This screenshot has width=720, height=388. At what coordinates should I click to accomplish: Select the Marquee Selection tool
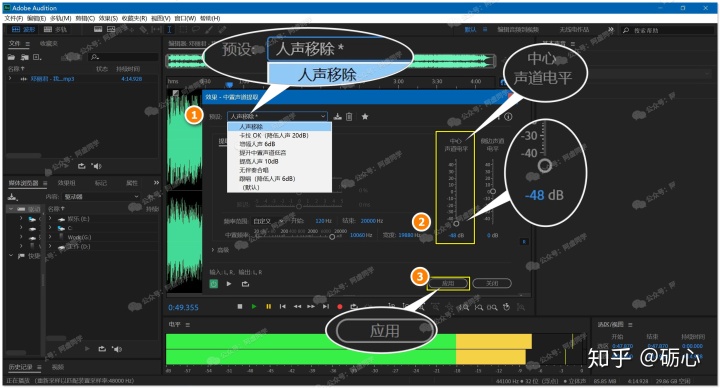pyautogui.click(x=183, y=29)
